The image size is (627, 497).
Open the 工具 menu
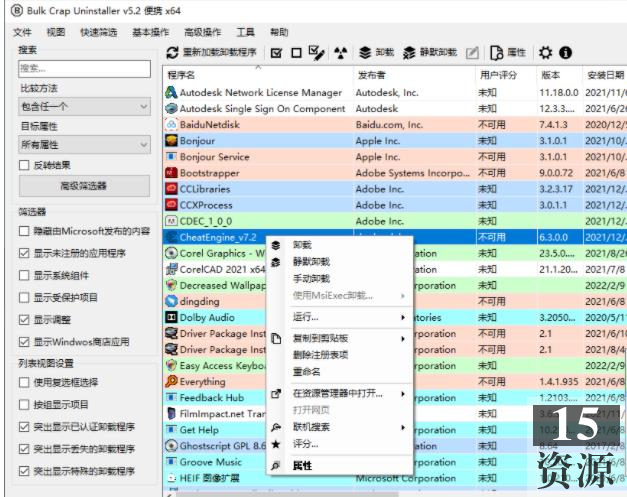click(x=245, y=32)
